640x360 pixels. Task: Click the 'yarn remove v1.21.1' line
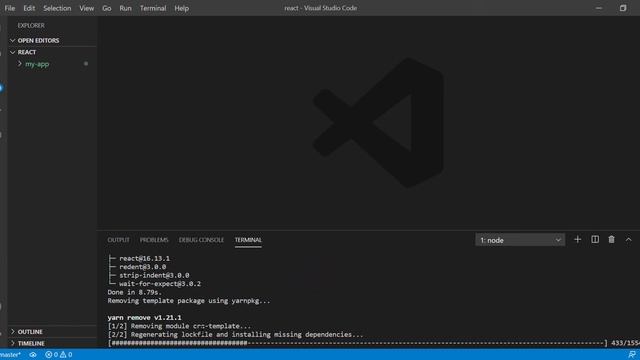(144, 318)
